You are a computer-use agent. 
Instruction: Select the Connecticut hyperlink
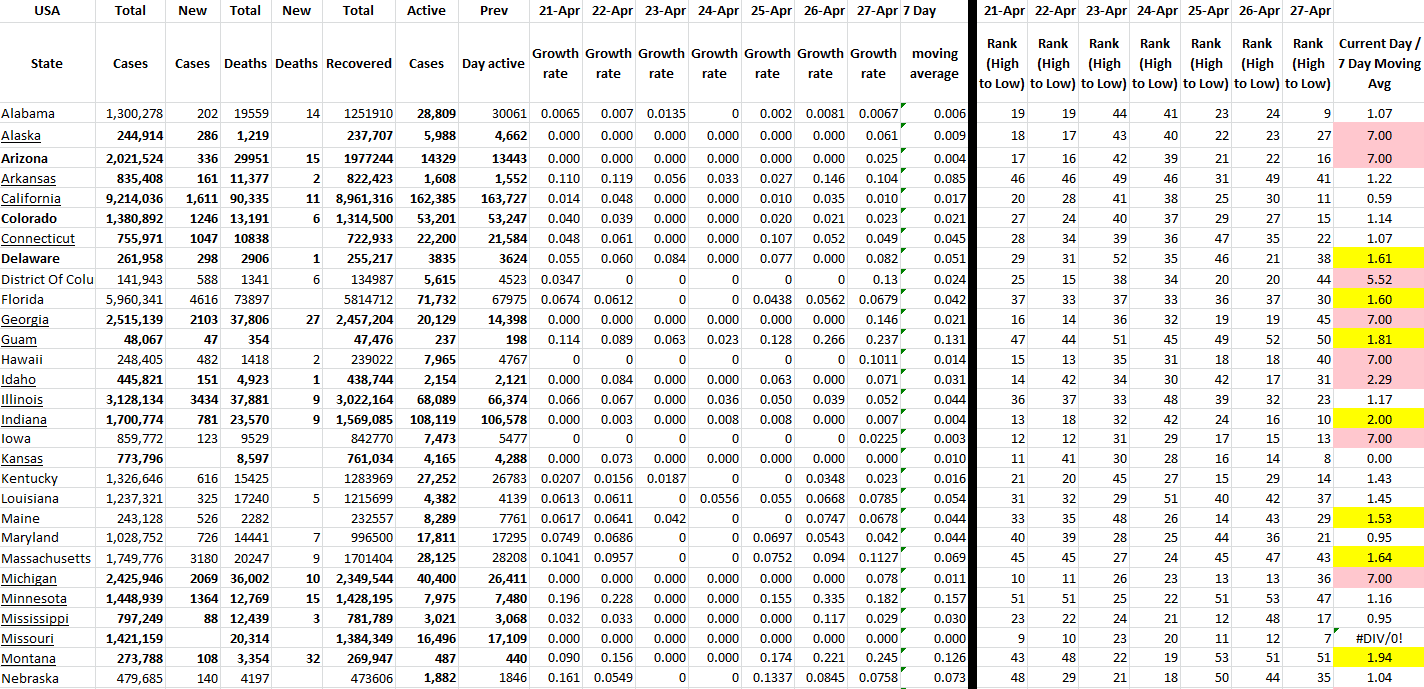tap(38, 238)
